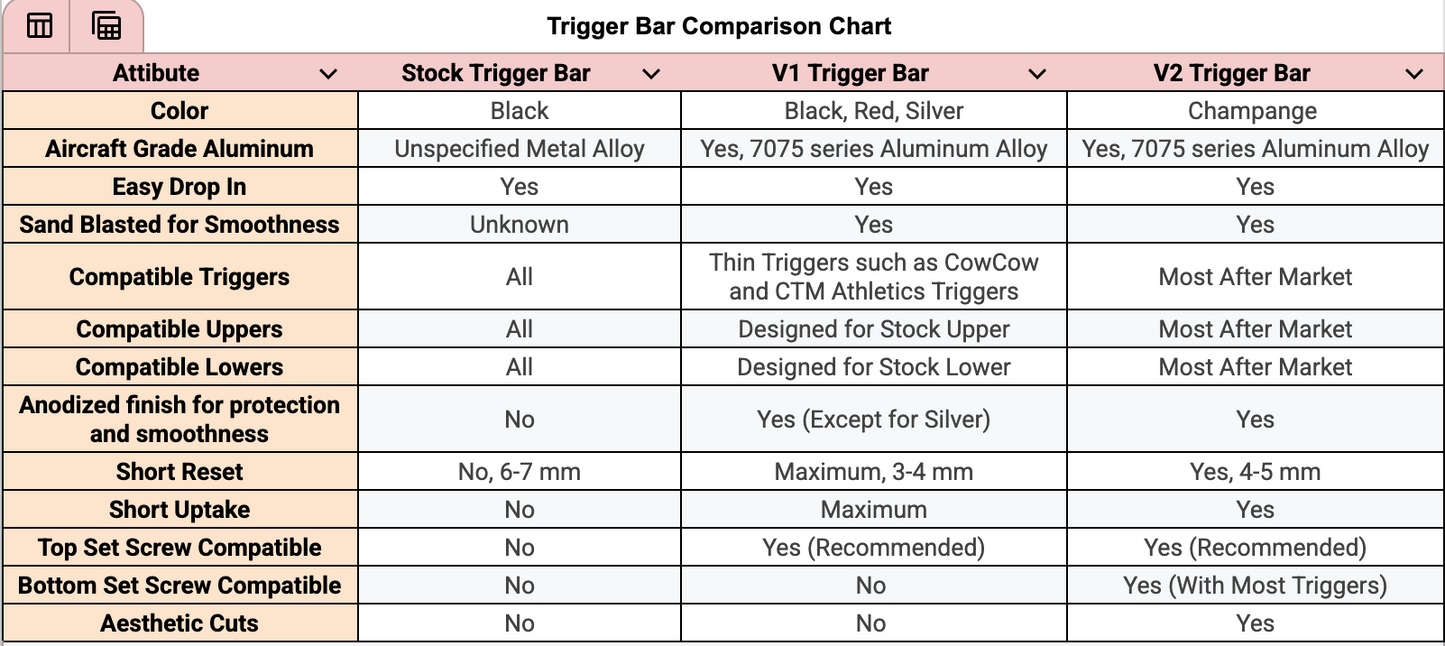Click the table layout view icon
The image size is (1445, 646).
pos(37,26)
